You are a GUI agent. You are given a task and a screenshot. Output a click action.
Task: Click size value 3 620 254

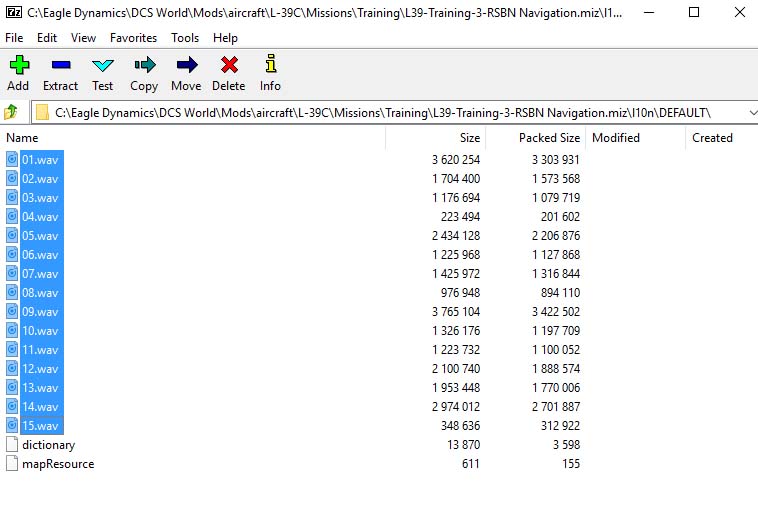click(456, 159)
